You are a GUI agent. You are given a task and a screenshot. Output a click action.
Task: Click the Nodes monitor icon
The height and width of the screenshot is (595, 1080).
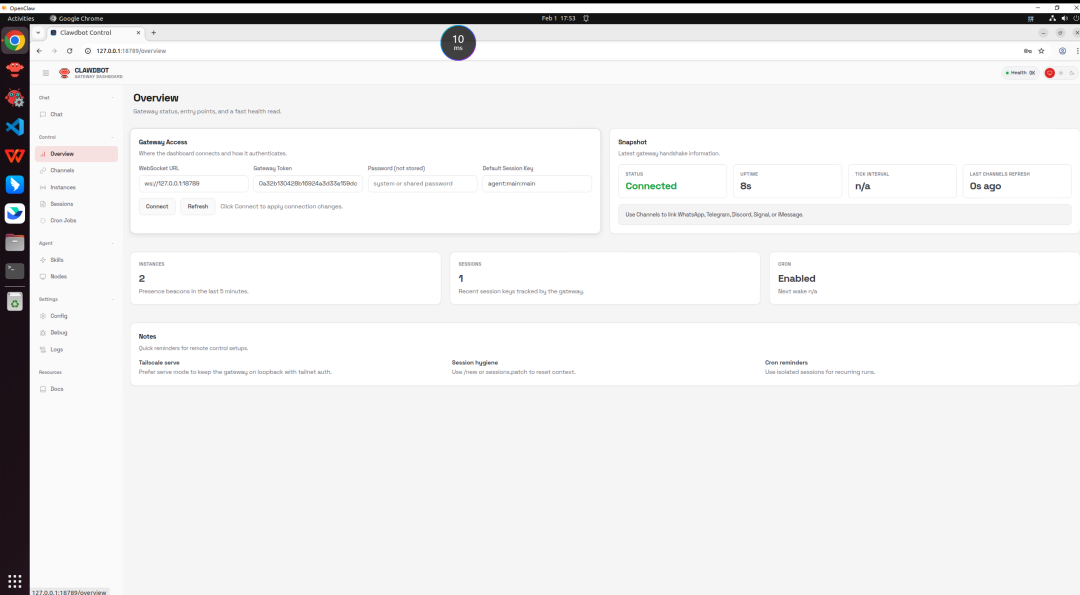43,276
